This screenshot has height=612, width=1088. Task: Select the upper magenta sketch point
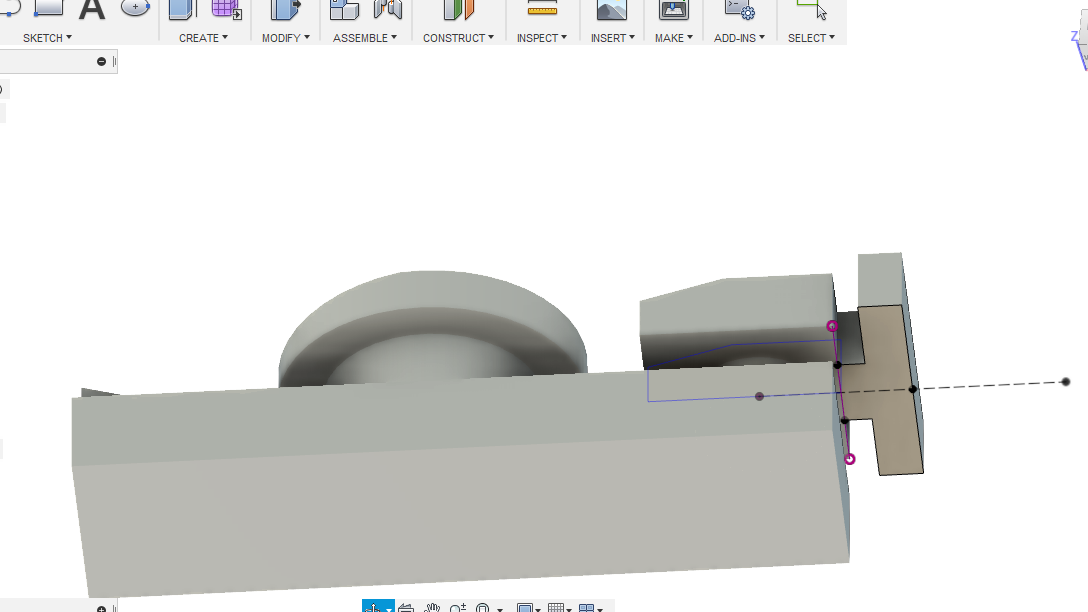(x=832, y=326)
